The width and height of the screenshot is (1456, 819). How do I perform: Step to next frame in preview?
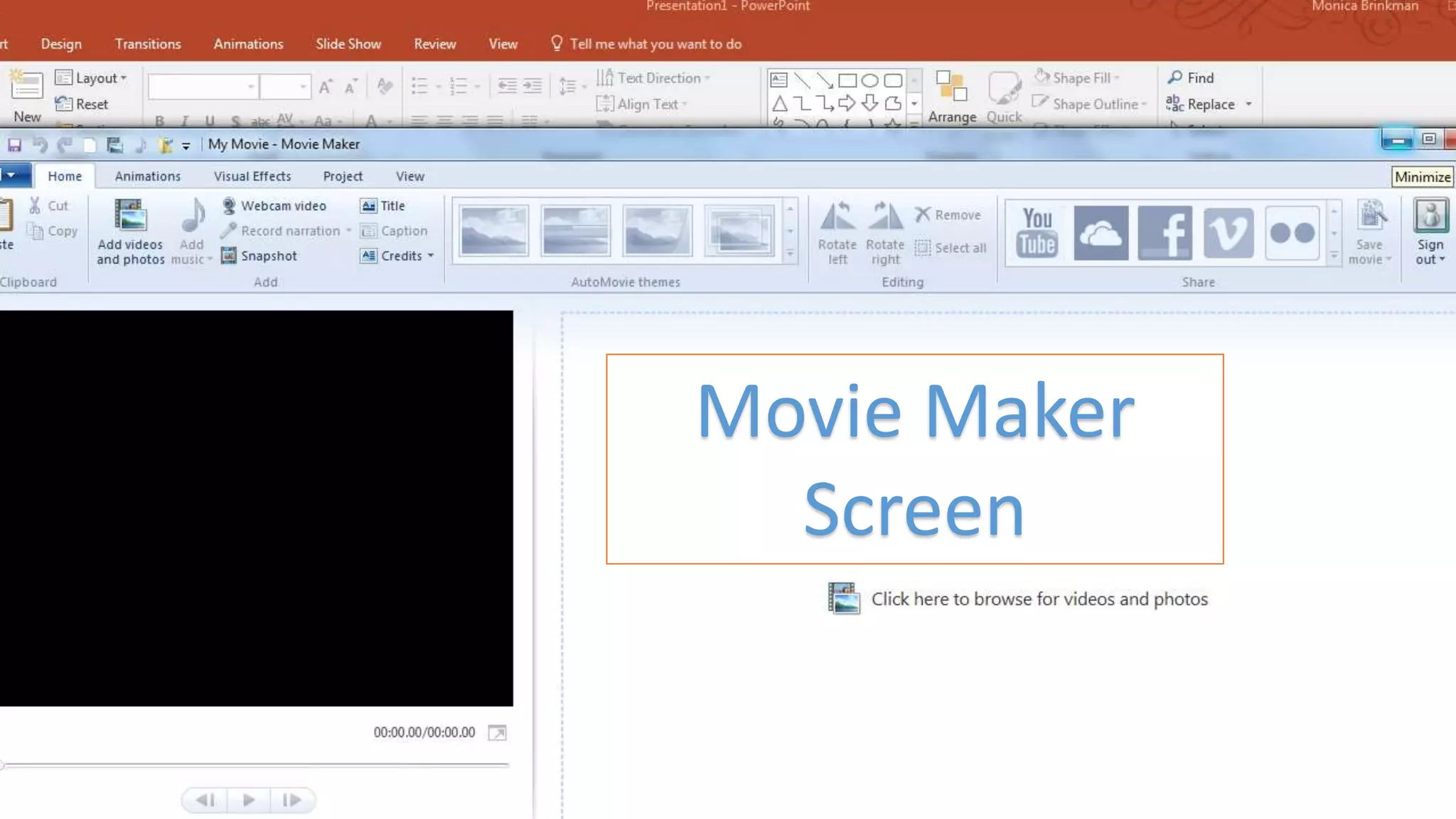[291, 800]
